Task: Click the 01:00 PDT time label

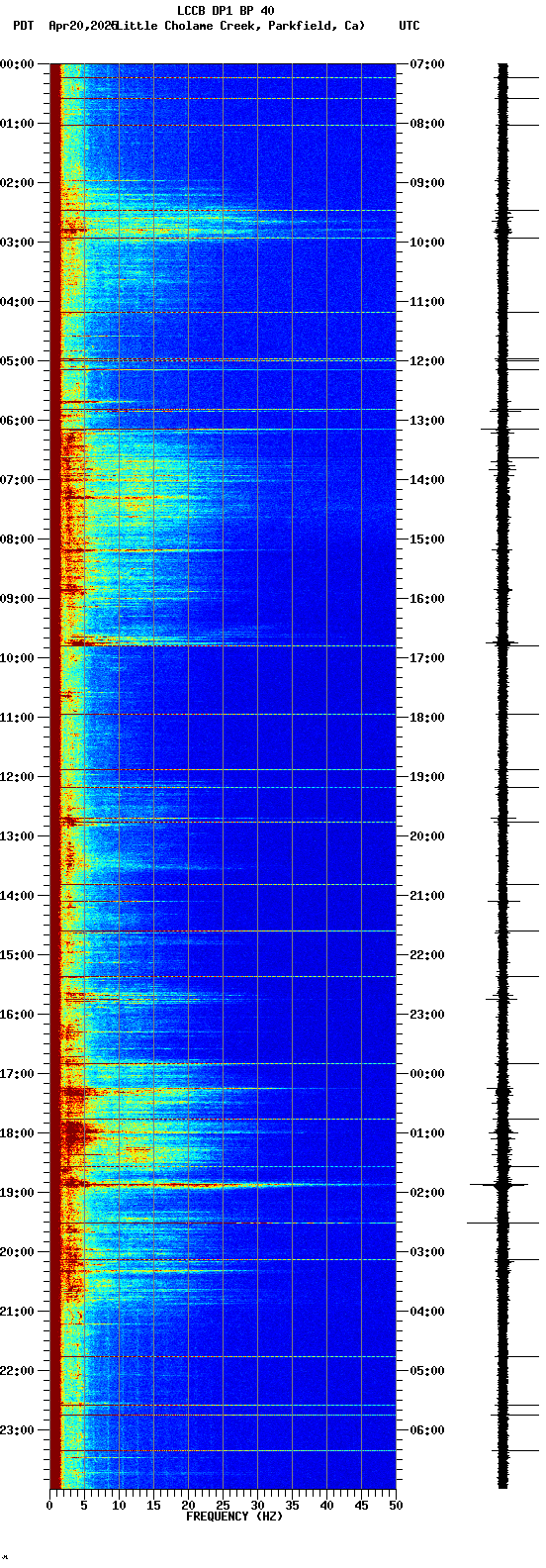Action: coord(18,124)
